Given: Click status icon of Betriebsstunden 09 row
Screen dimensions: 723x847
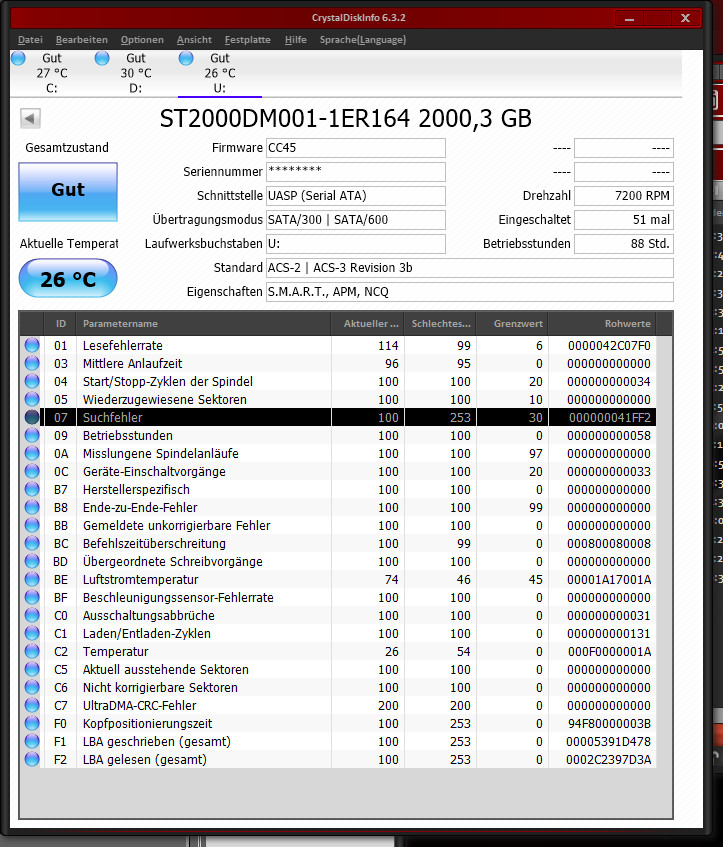Looking at the screenshot, I should [32, 435].
